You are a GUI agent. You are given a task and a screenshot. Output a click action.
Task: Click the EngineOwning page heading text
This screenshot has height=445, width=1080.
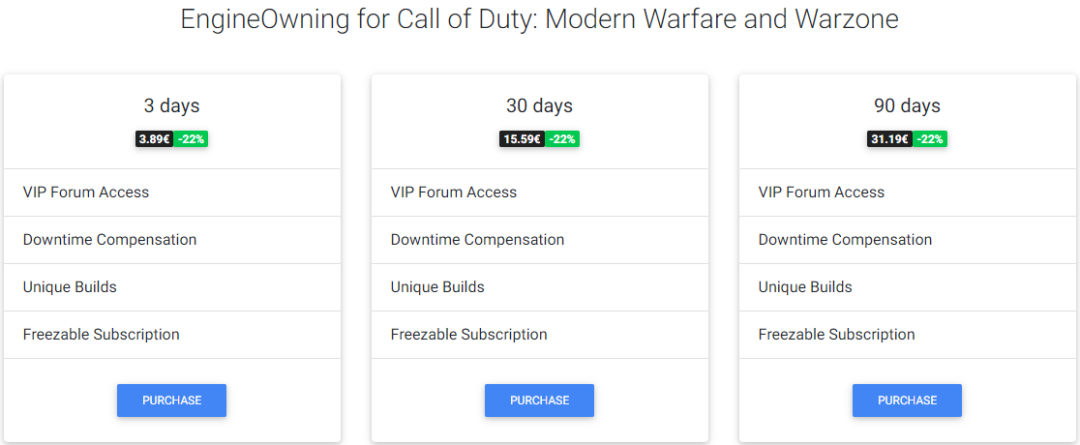(539, 19)
